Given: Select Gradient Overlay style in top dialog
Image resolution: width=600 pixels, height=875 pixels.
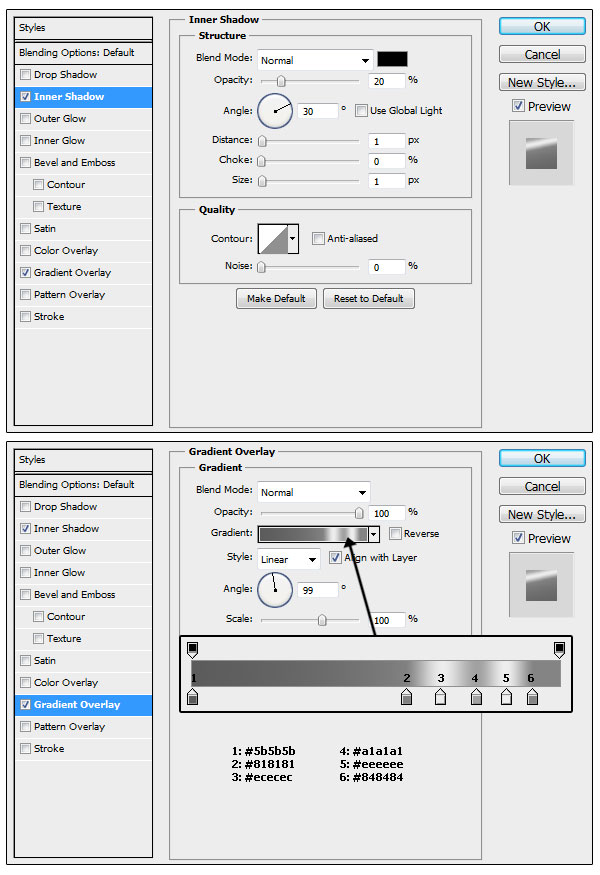Looking at the screenshot, I should point(84,272).
